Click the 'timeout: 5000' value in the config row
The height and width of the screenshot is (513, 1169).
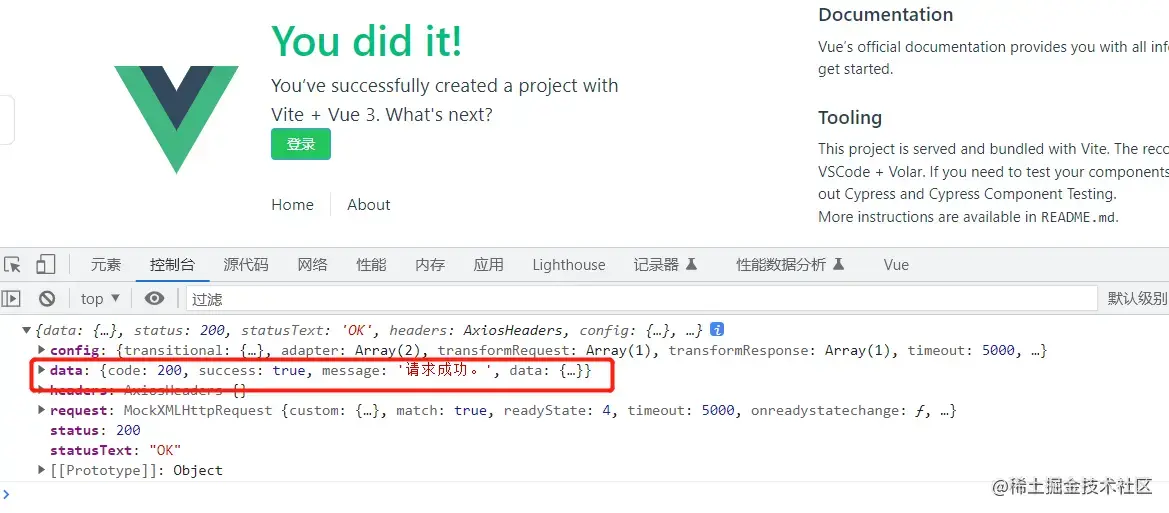[961, 350]
